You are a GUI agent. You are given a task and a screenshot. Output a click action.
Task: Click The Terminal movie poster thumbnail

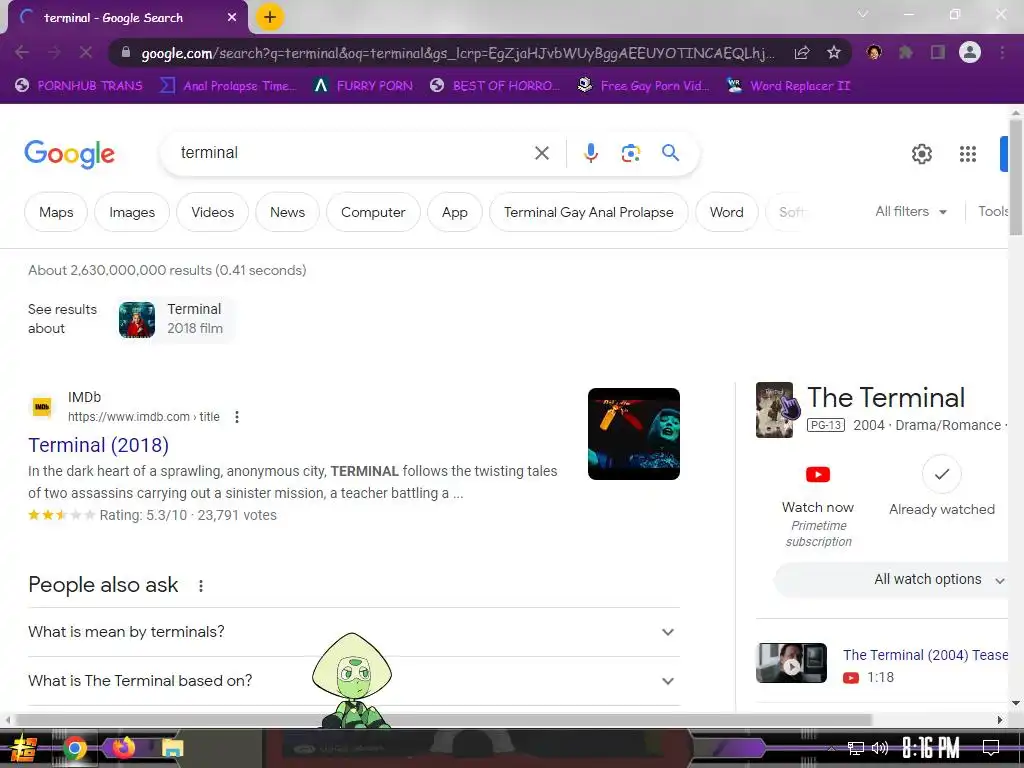point(775,409)
